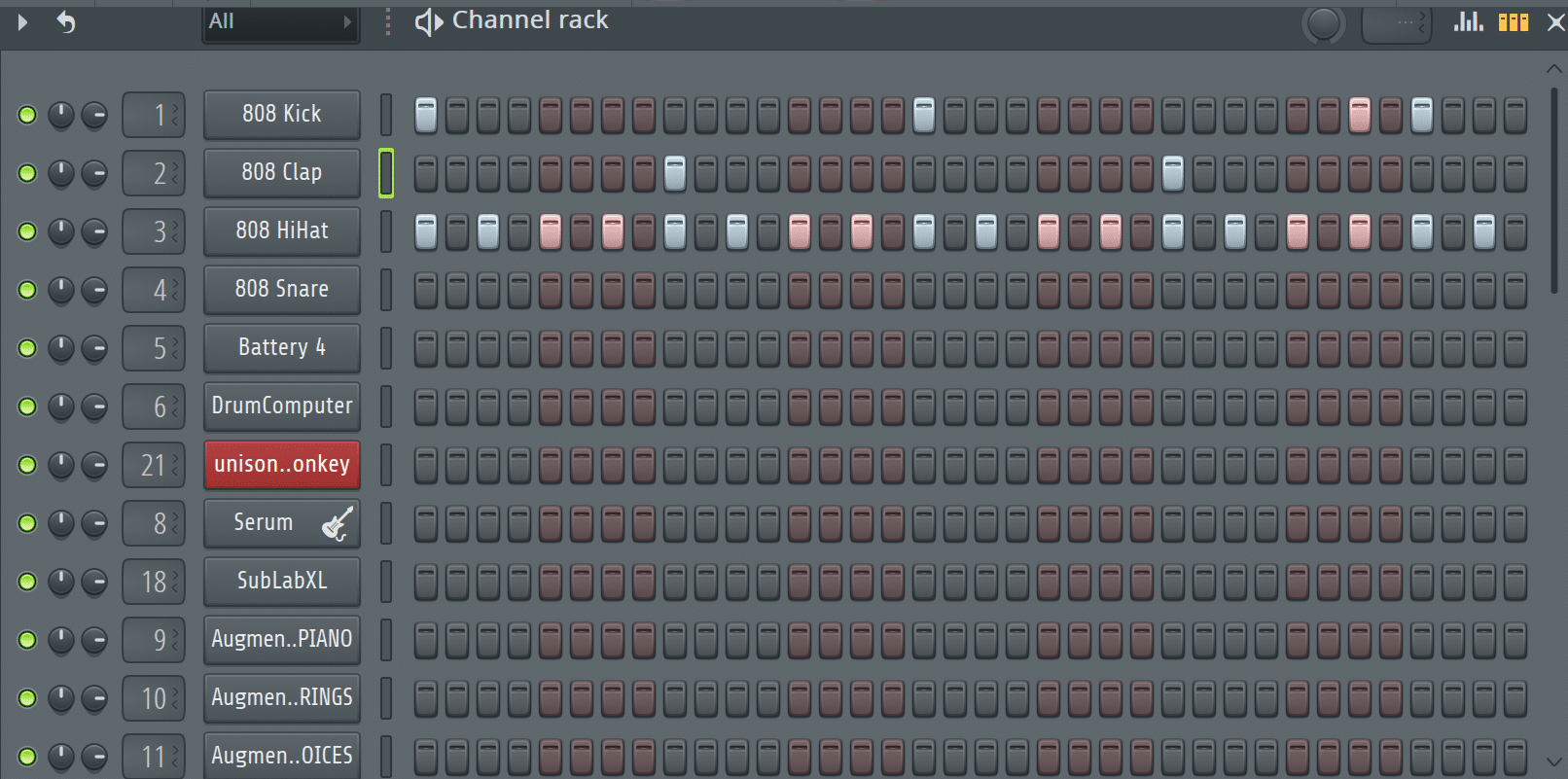The height and width of the screenshot is (779, 1568).
Task: Click the 808 Clap panning knob
Action: tap(61, 173)
